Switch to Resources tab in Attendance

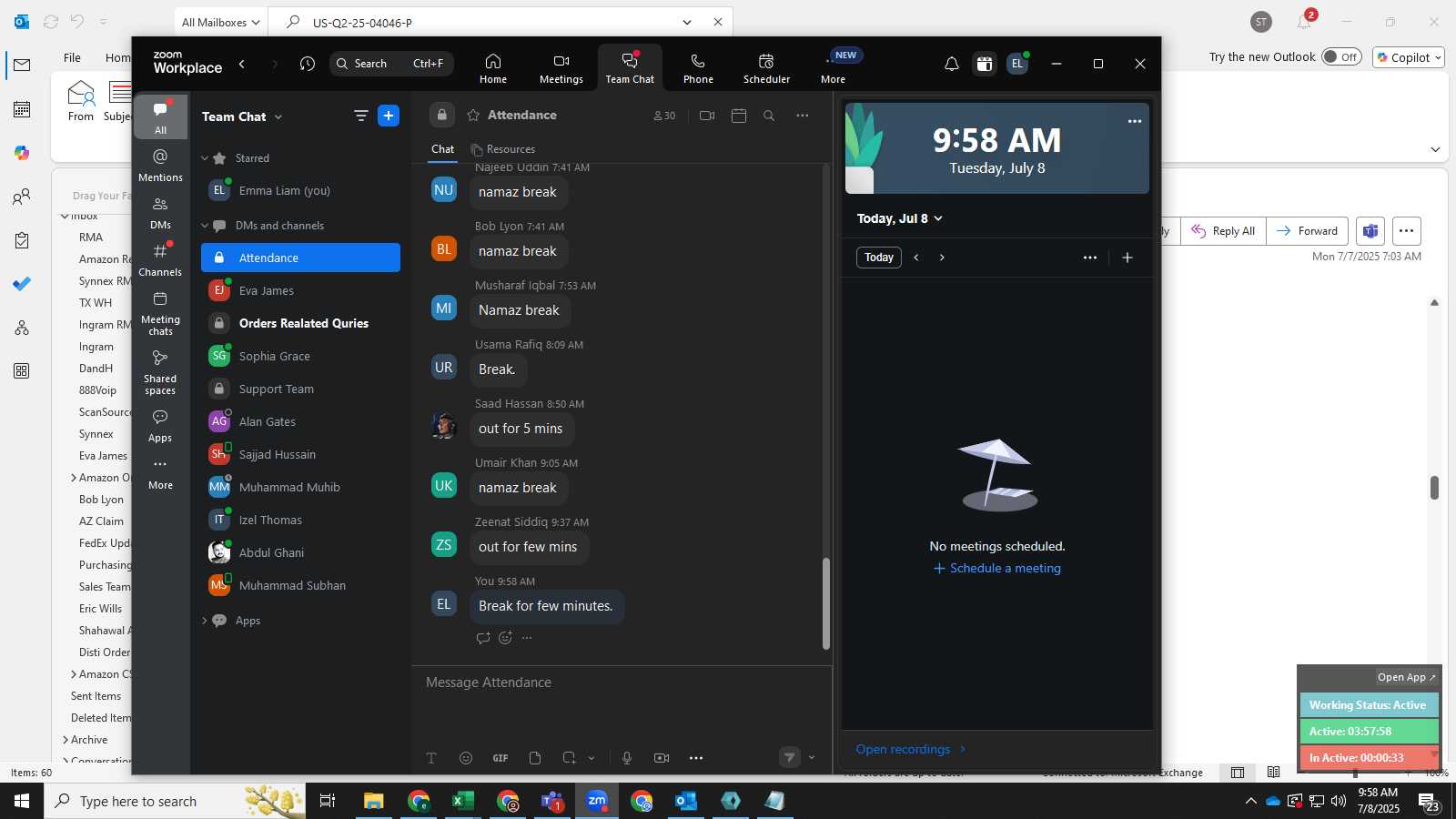(x=502, y=149)
